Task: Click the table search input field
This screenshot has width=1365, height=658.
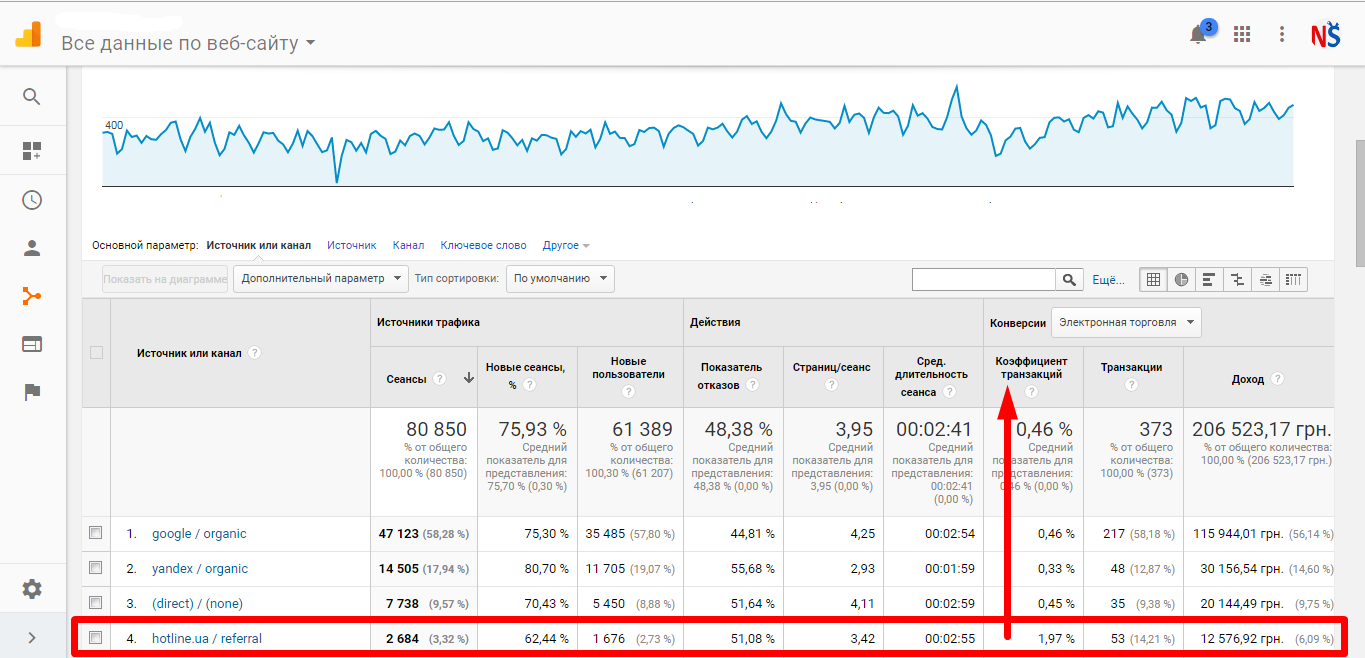Action: click(x=984, y=280)
